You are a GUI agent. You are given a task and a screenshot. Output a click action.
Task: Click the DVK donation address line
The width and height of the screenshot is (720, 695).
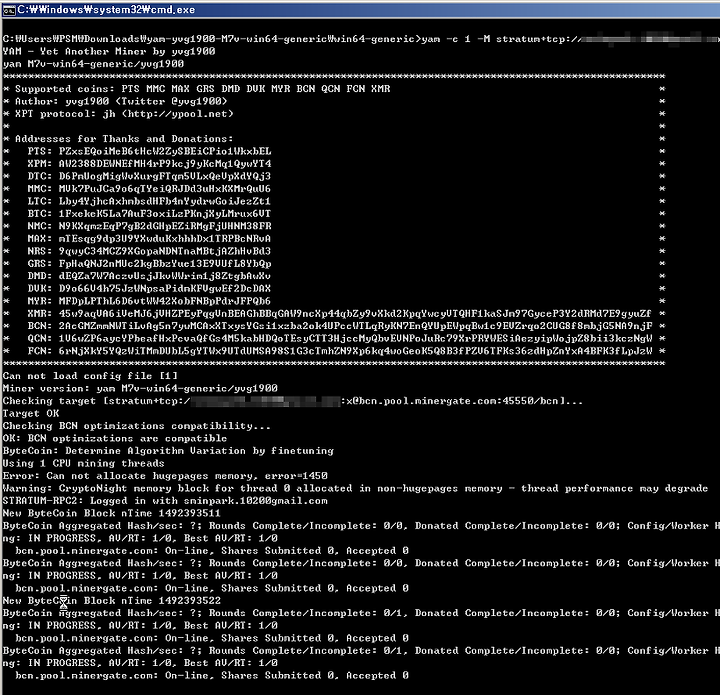(x=149, y=288)
